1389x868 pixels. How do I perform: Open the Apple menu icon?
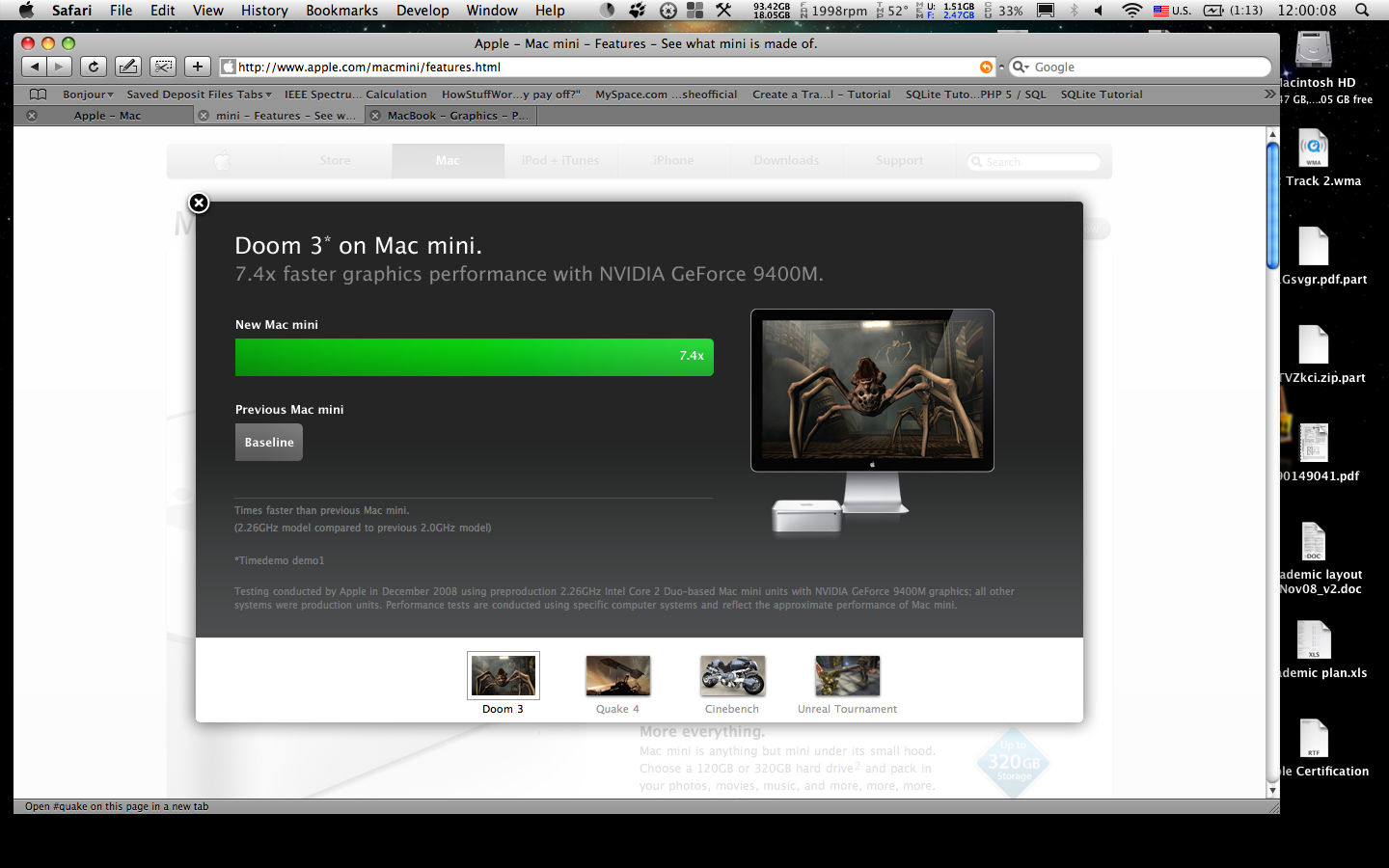26,11
